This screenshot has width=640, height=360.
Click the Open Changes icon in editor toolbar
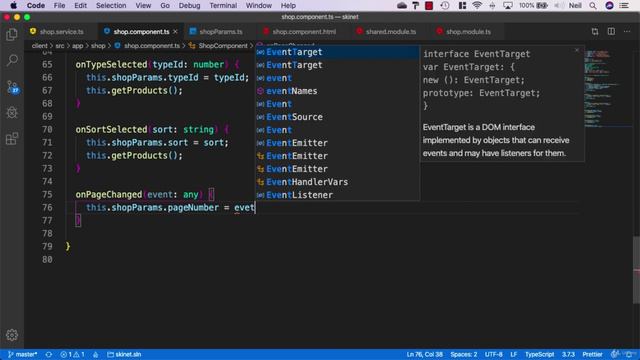click(x=595, y=32)
